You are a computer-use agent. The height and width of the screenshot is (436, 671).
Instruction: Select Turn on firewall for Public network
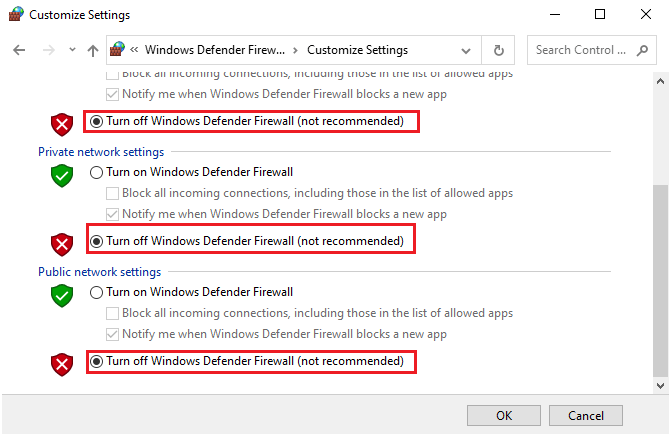[96, 292]
